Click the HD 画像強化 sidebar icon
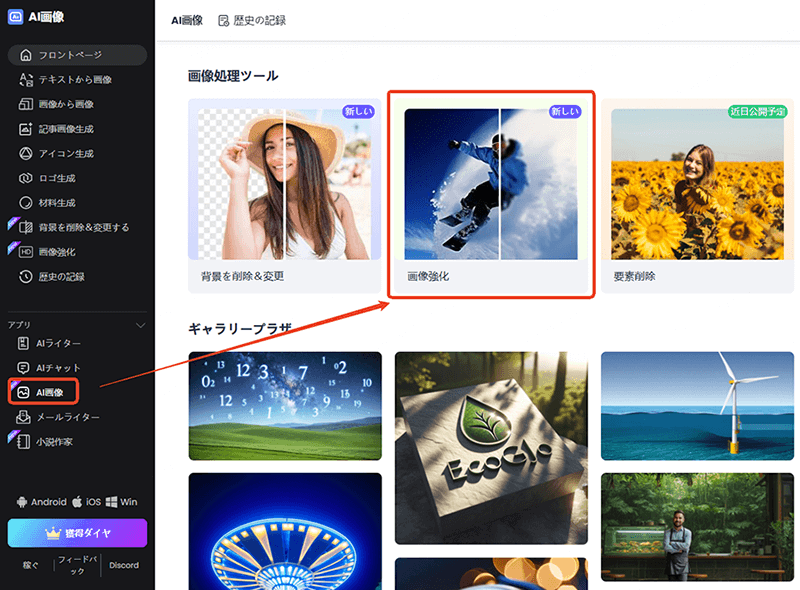 tap(26, 252)
